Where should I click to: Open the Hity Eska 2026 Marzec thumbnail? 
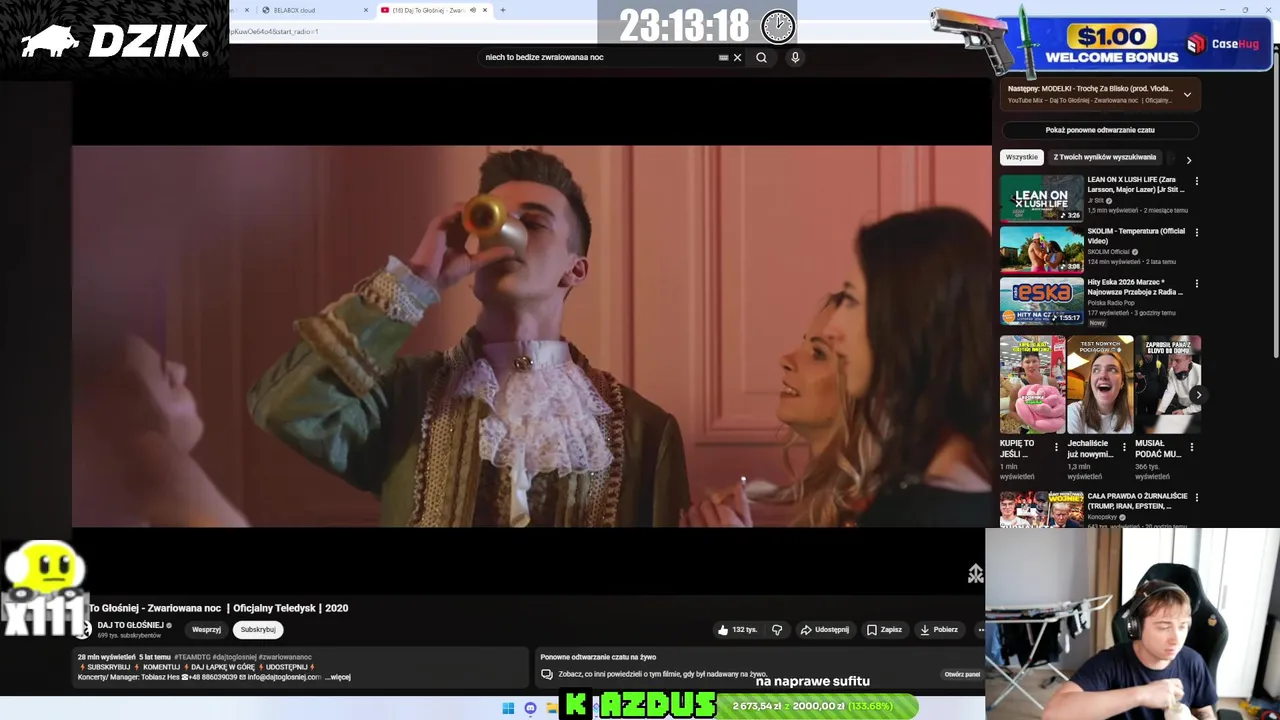[1041, 301]
